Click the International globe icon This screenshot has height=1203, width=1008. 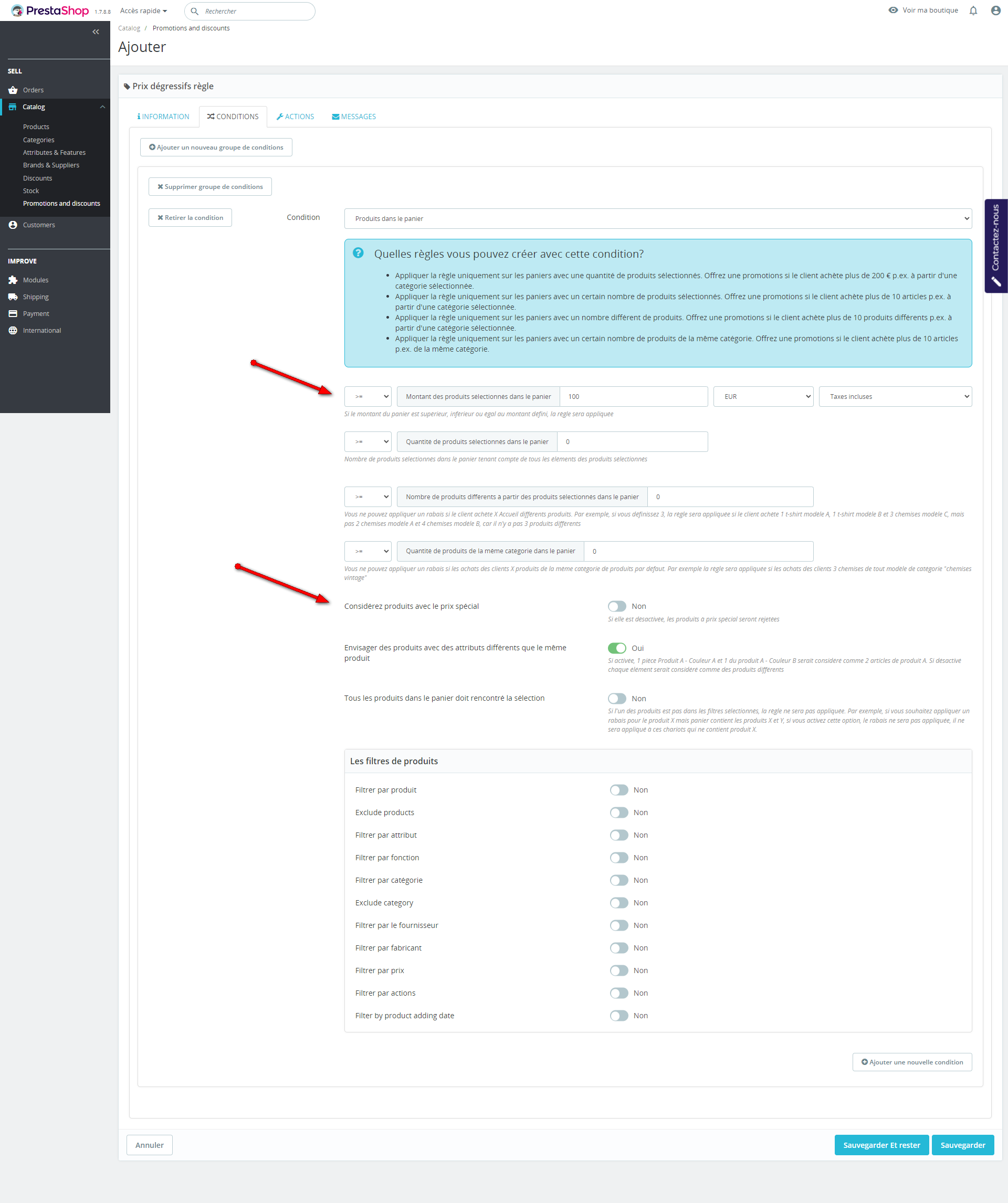click(x=13, y=331)
